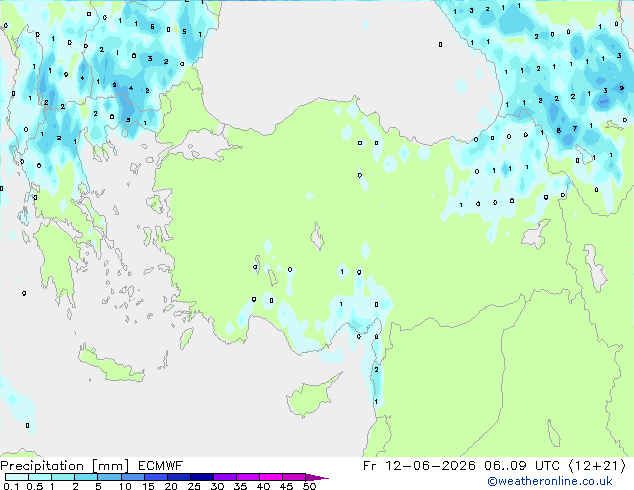Click the "ECMWF" model label
Viewport: 634px width, 490px height.
point(161,466)
